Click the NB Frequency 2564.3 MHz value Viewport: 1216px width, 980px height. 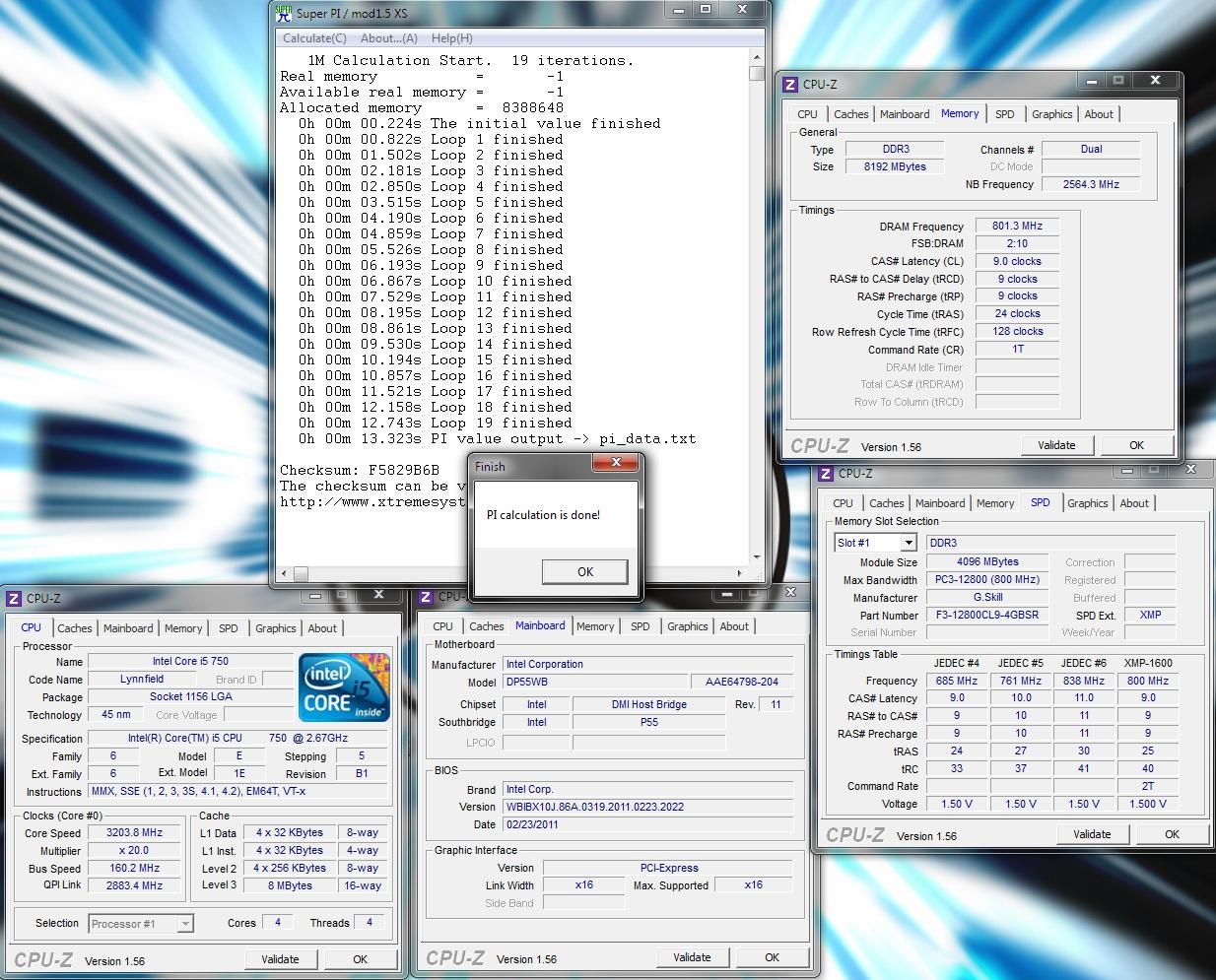pos(1091,184)
